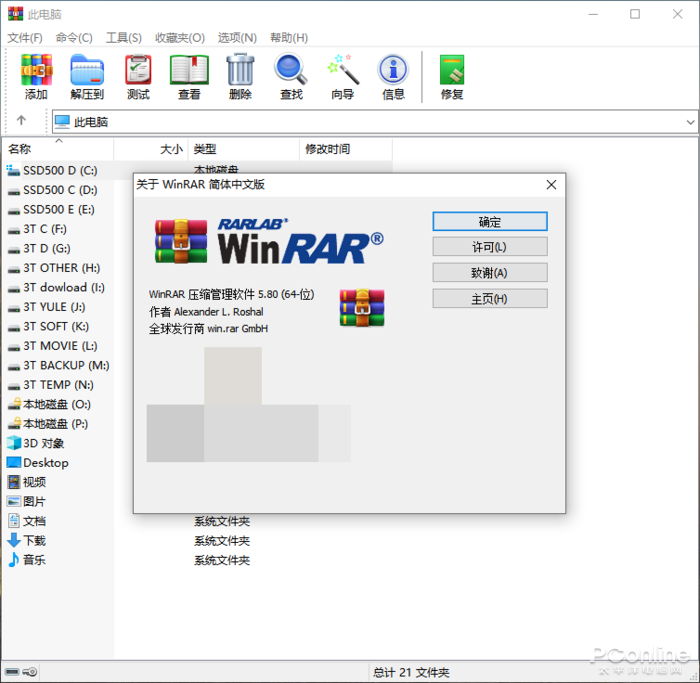Image resolution: width=700 pixels, height=683 pixels.
Task: Select the 下载 folder arrow icon
Action: 14,540
